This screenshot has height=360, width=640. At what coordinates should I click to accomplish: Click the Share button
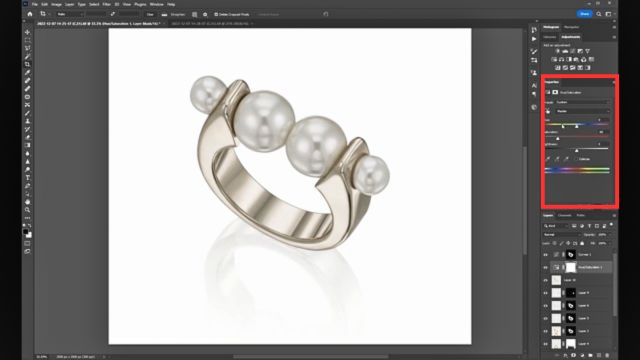click(584, 14)
